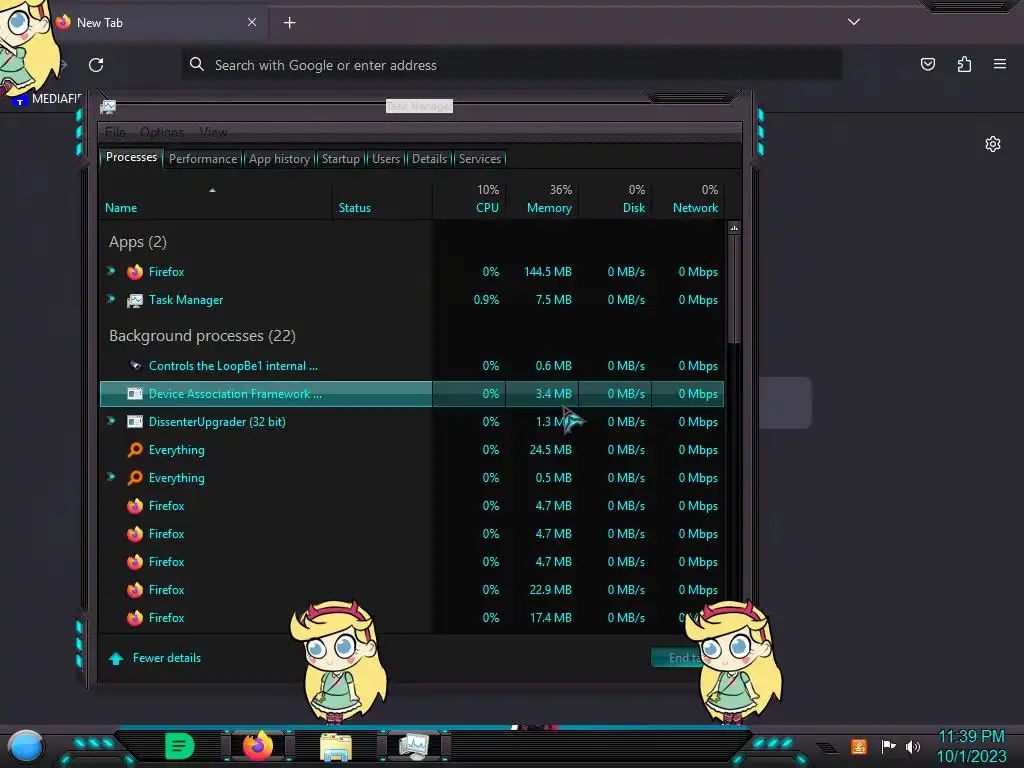Click the DissenterUpgrader process icon
Image resolution: width=1024 pixels, height=768 pixels.
135,422
